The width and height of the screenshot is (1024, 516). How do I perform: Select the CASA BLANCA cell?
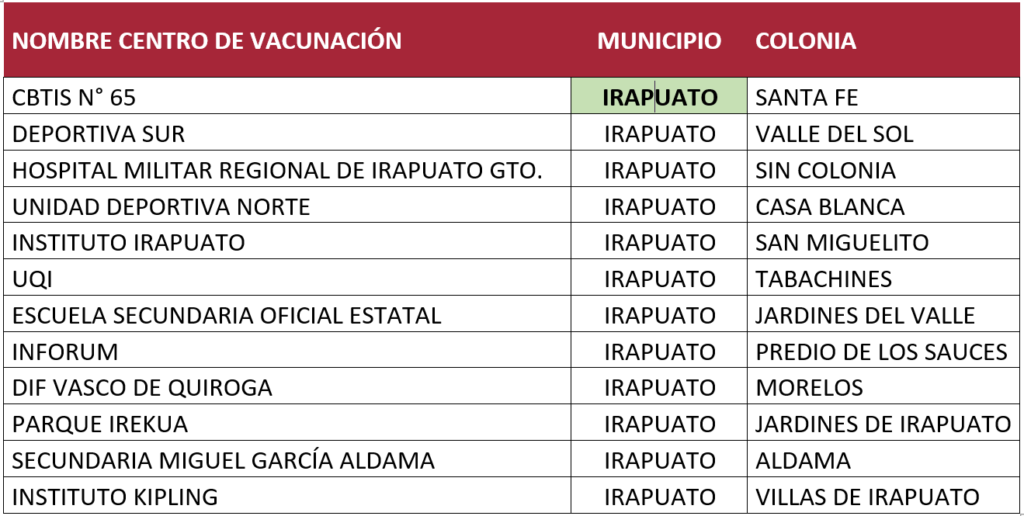click(x=830, y=207)
